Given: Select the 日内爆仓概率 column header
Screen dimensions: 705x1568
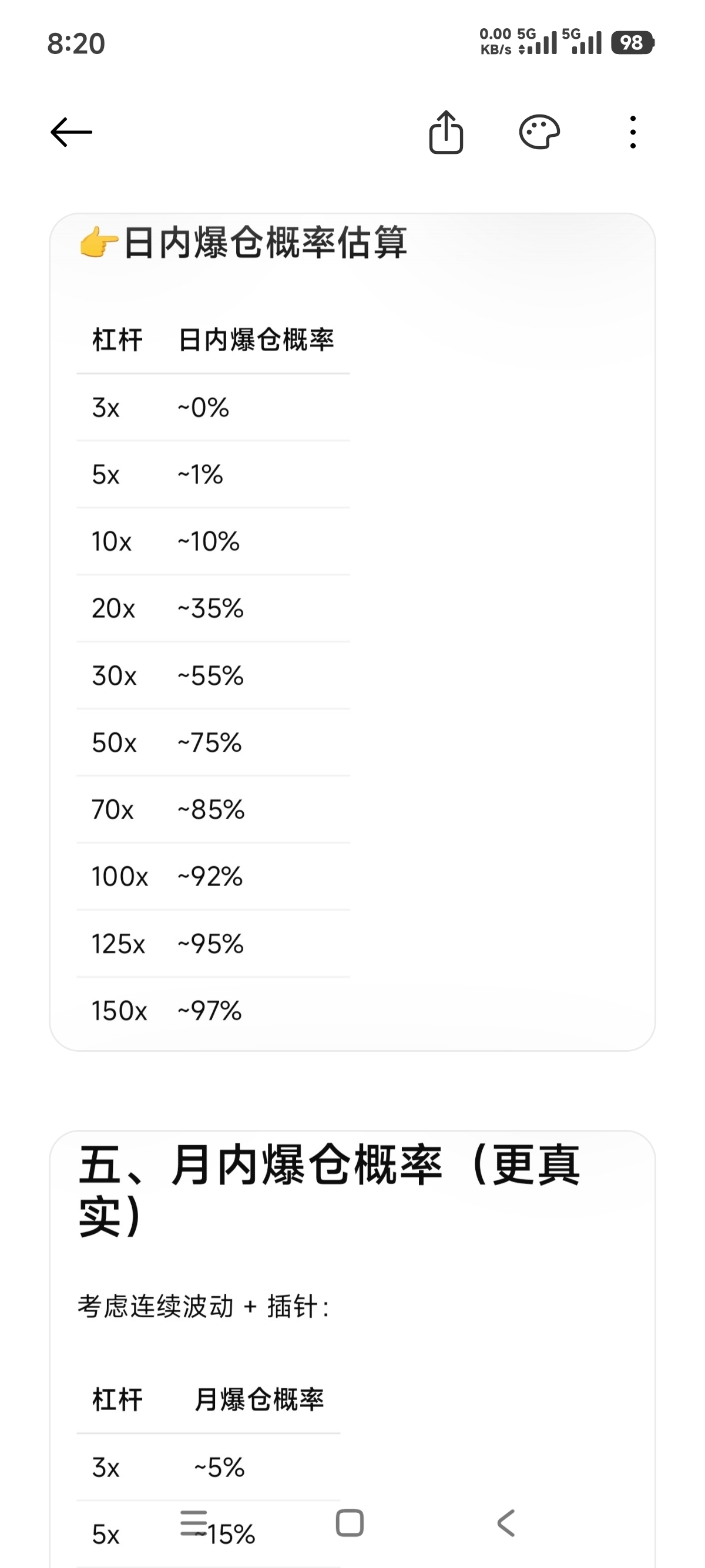Looking at the screenshot, I should click(x=256, y=339).
